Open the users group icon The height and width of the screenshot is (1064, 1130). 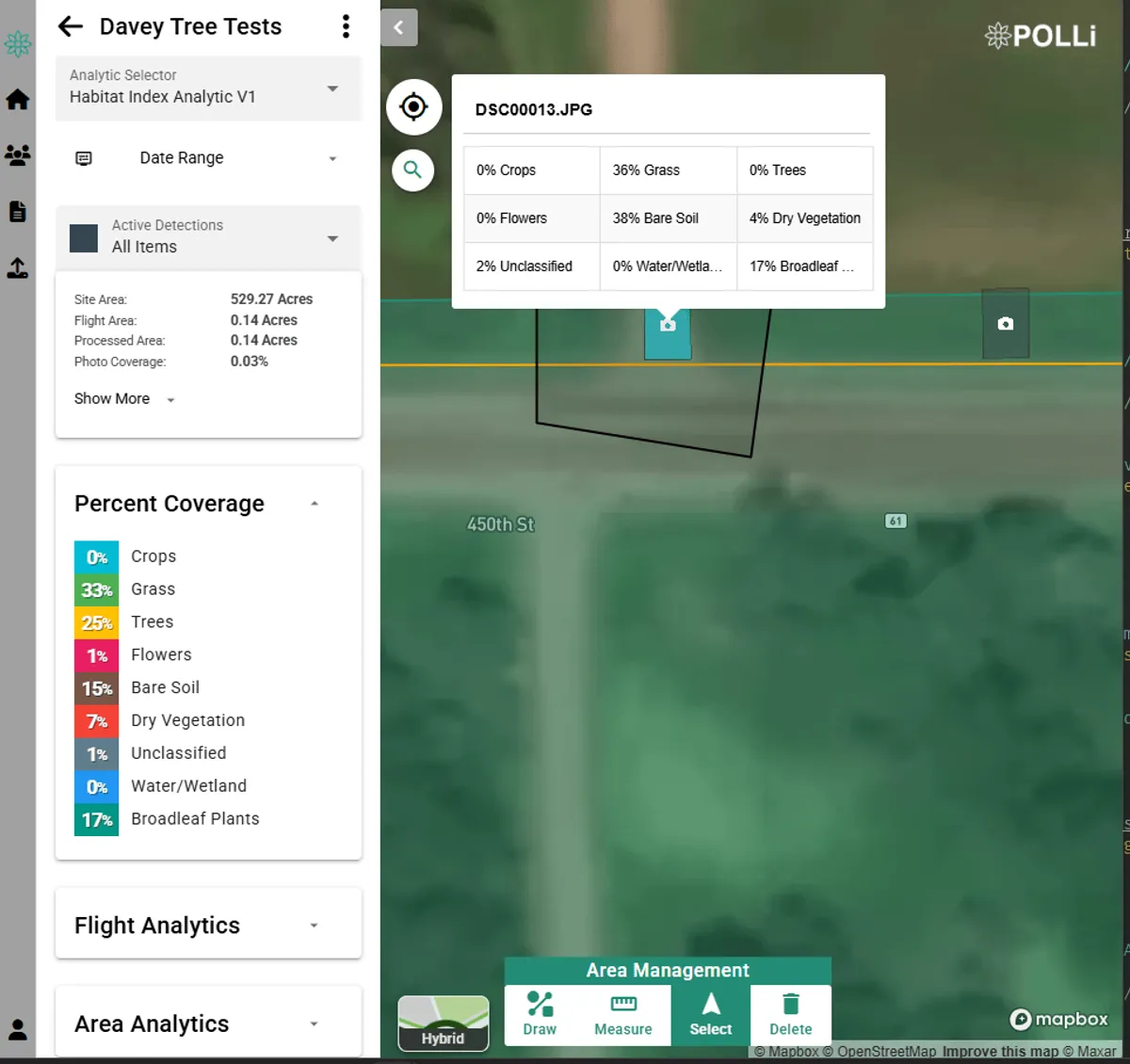pyautogui.click(x=18, y=155)
